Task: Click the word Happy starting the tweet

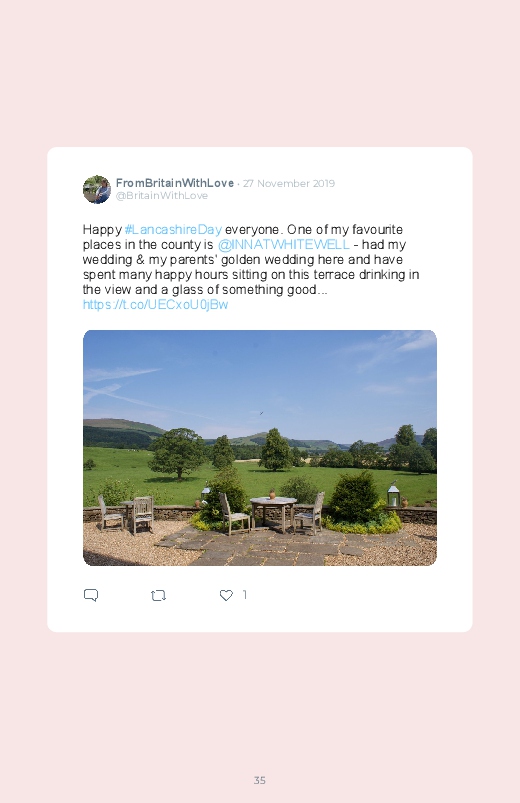Action: tap(102, 229)
